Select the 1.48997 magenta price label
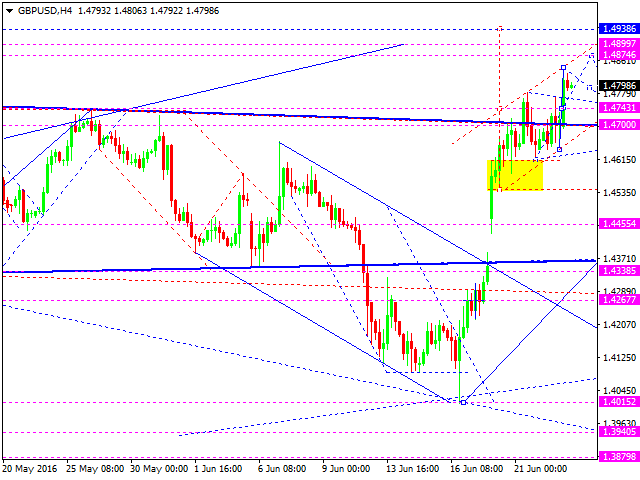 tap(619, 44)
